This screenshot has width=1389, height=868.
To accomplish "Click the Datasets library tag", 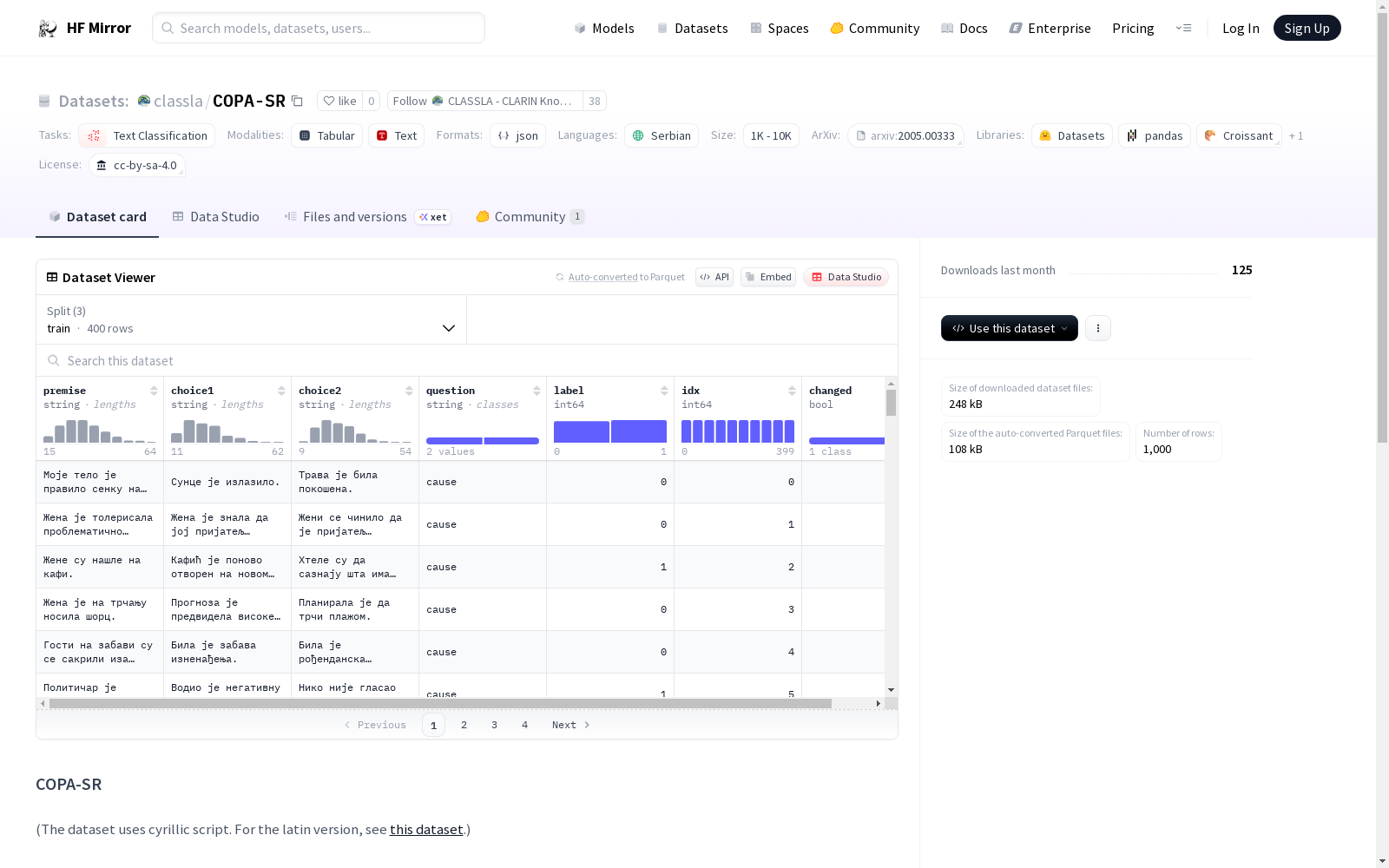I will pyautogui.click(x=1072, y=135).
